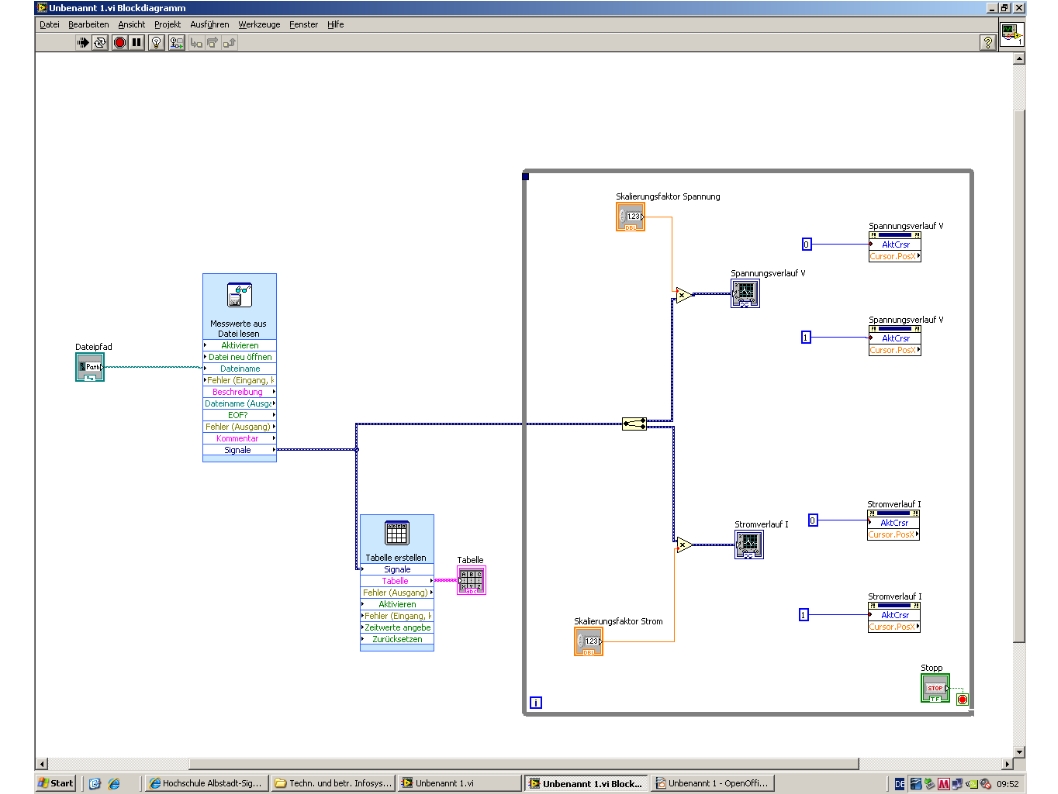Click the Cursor.PosX property arrow of top Spannungsverlauf V

point(918,256)
